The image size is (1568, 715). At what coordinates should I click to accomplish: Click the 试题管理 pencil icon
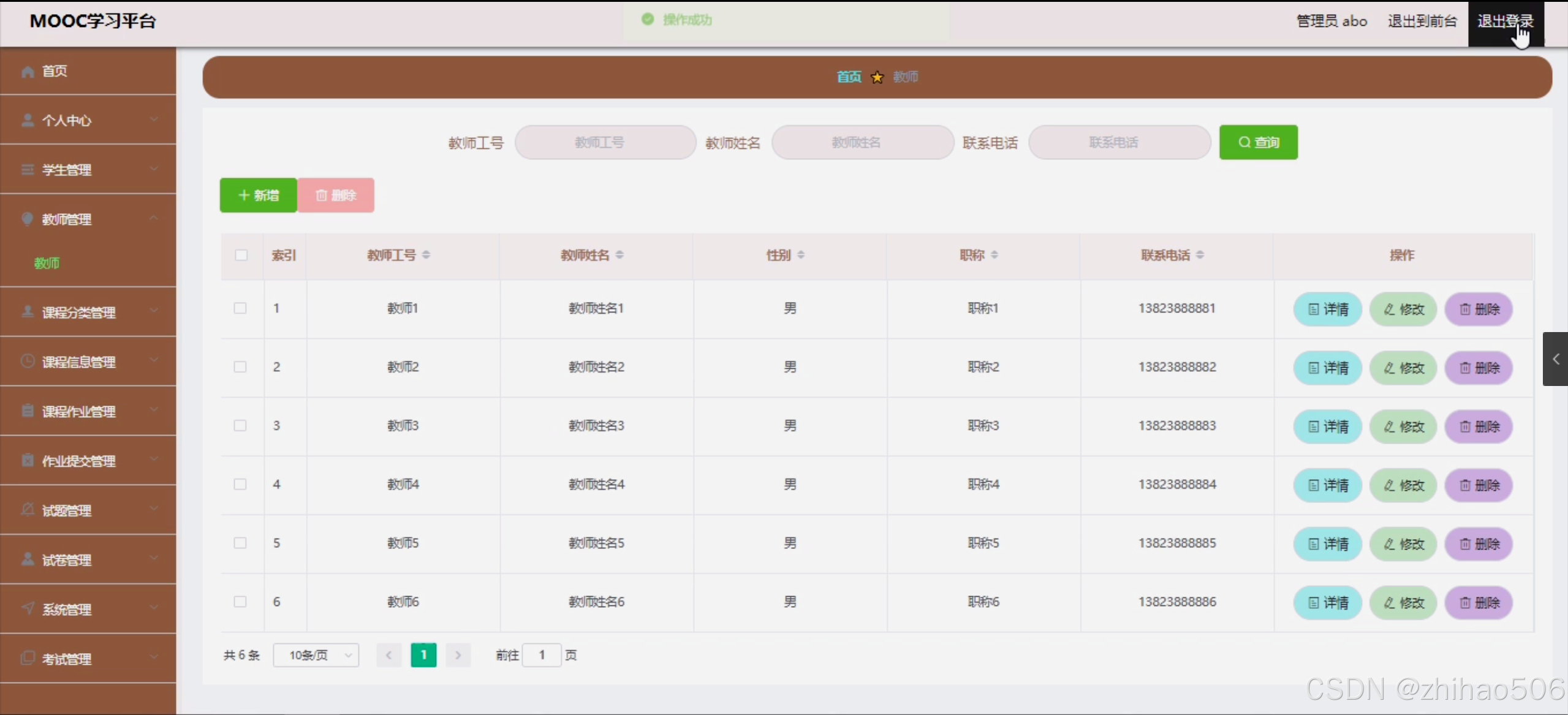(x=28, y=510)
